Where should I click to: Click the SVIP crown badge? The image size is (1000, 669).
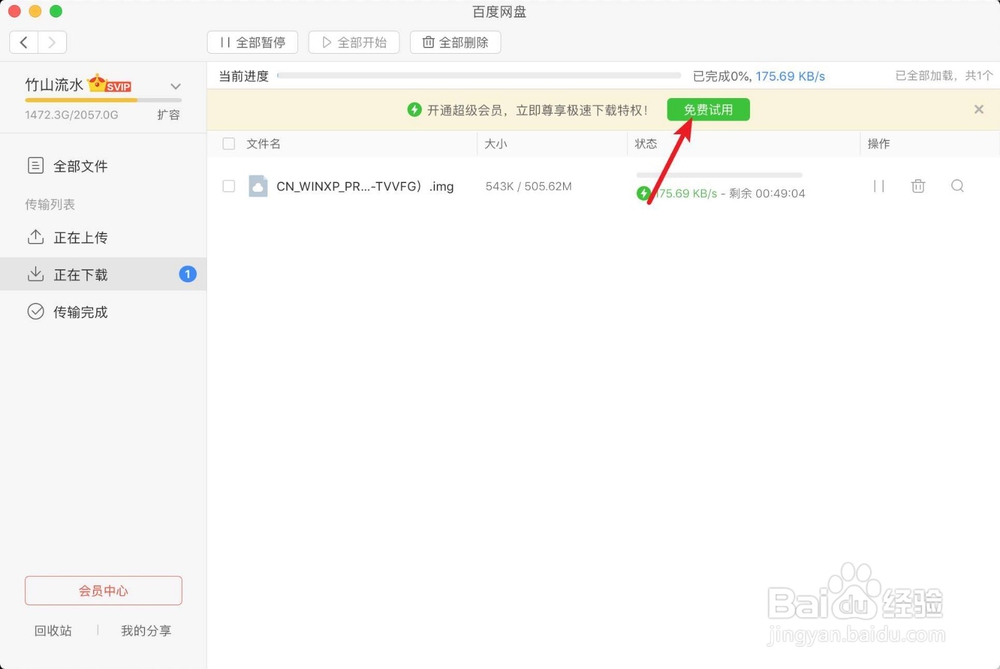pos(109,84)
